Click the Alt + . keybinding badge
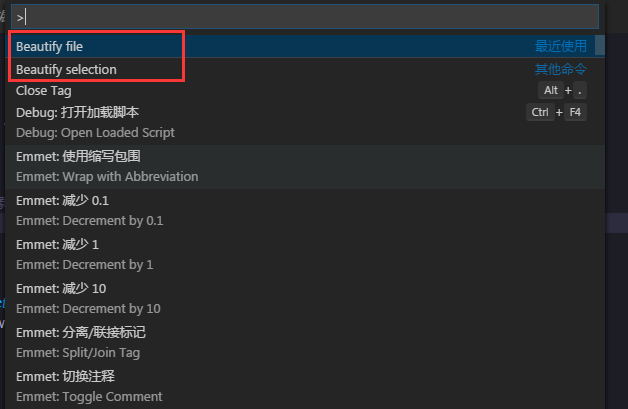The width and height of the screenshot is (628, 409). point(561,91)
